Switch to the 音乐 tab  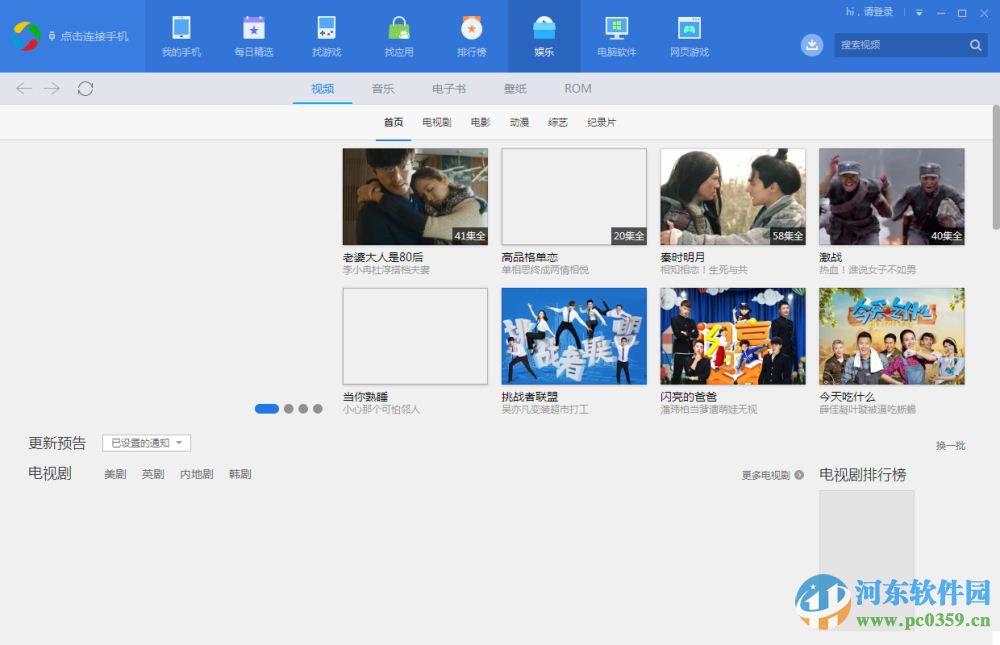click(382, 88)
